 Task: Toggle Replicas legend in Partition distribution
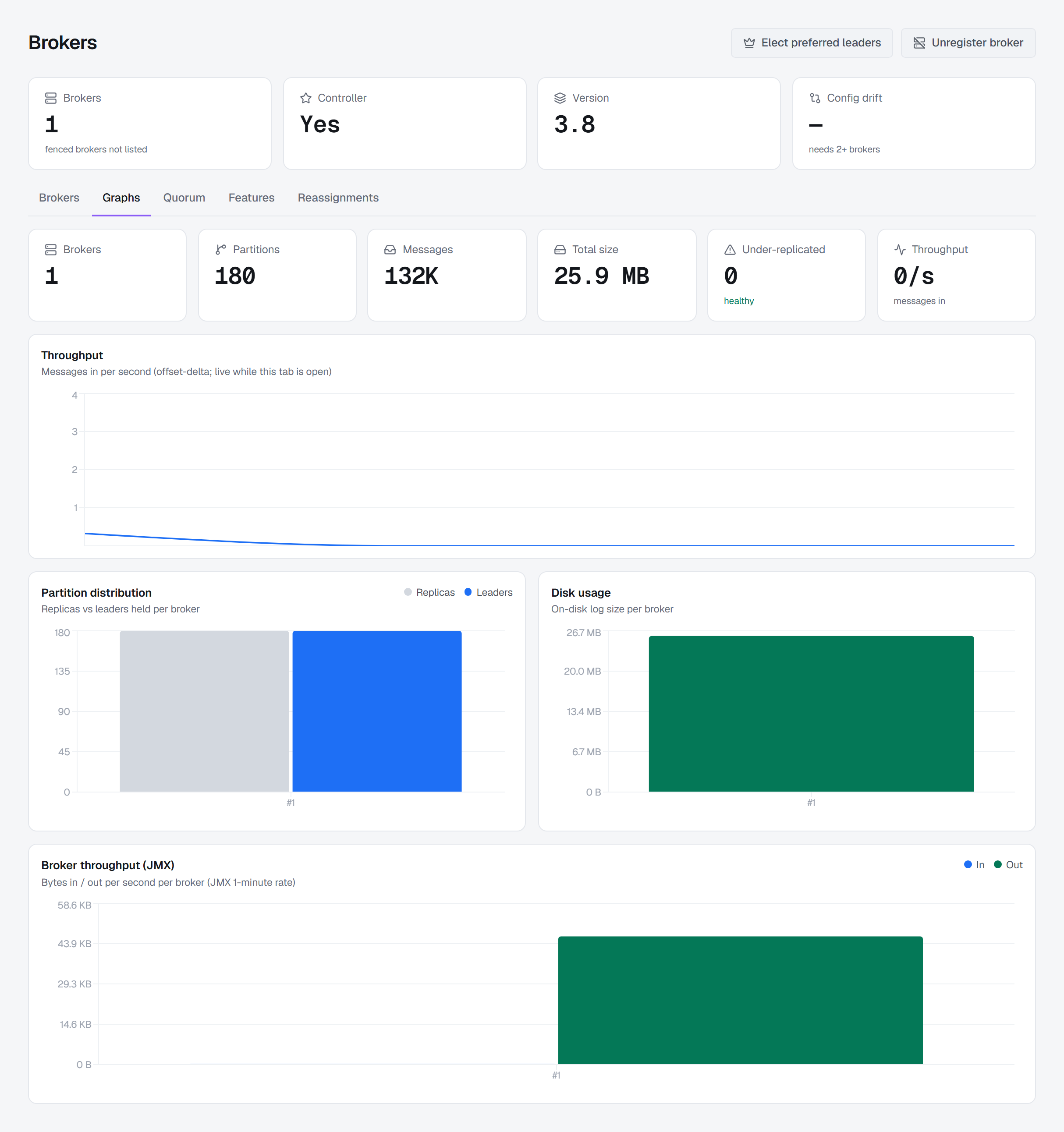(x=429, y=592)
